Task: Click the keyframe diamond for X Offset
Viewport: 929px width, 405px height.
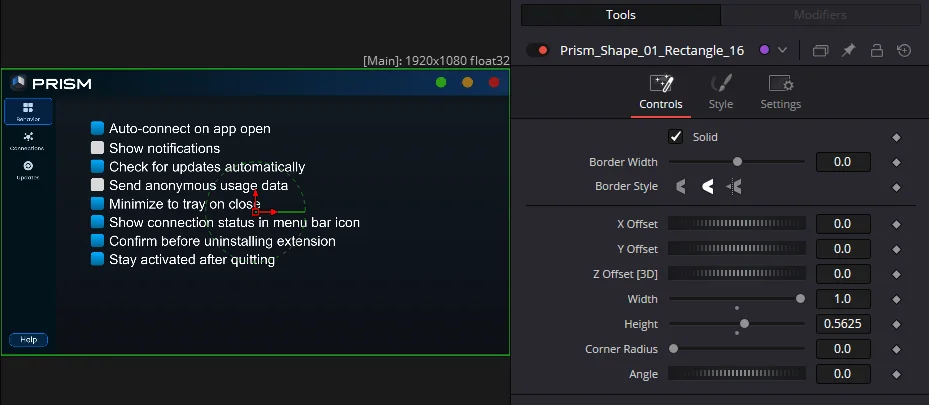Action: (x=896, y=224)
